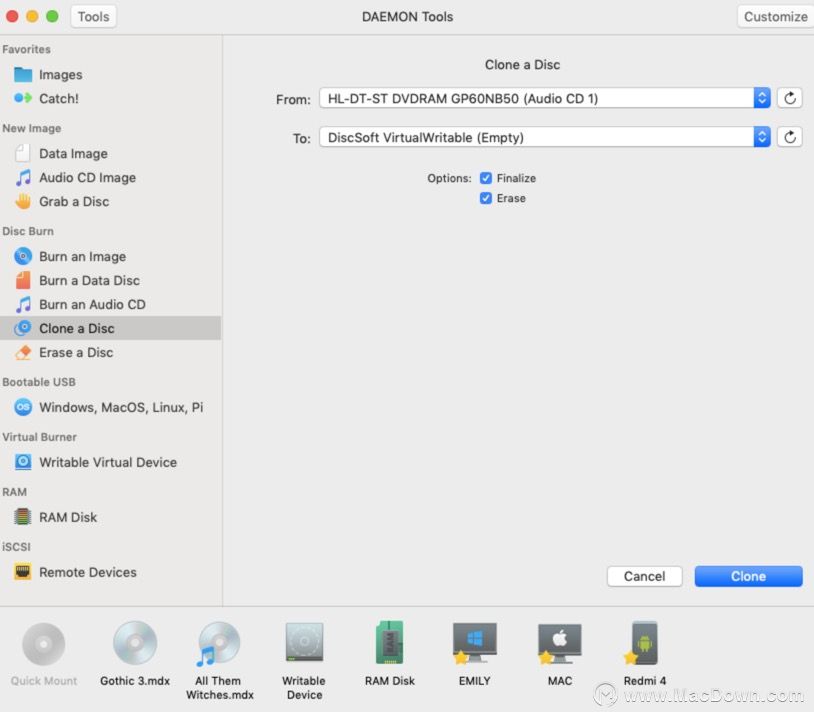Open the Tools menu
This screenshot has height=712, width=814.
(93, 17)
